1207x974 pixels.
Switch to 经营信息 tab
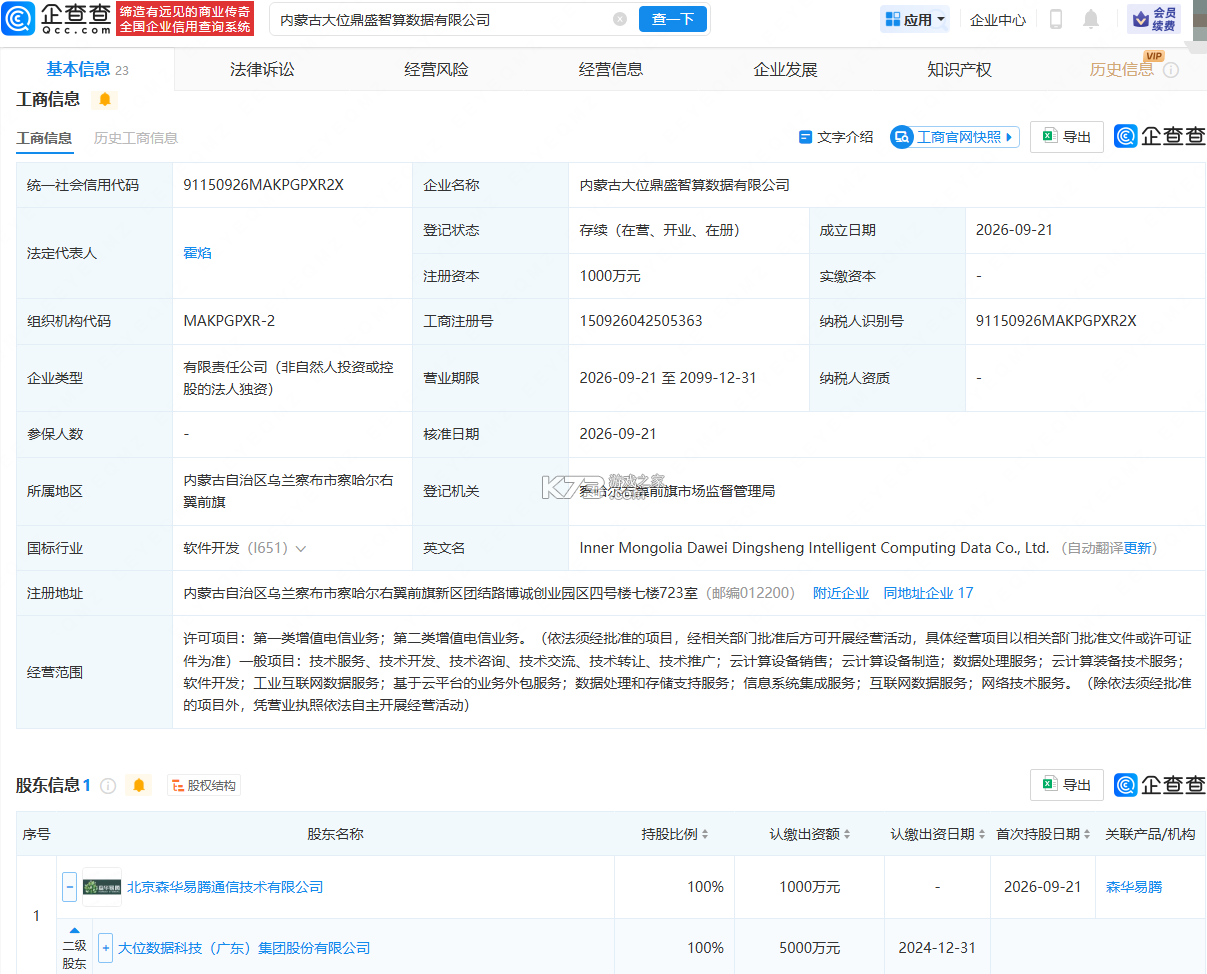[x=611, y=69]
